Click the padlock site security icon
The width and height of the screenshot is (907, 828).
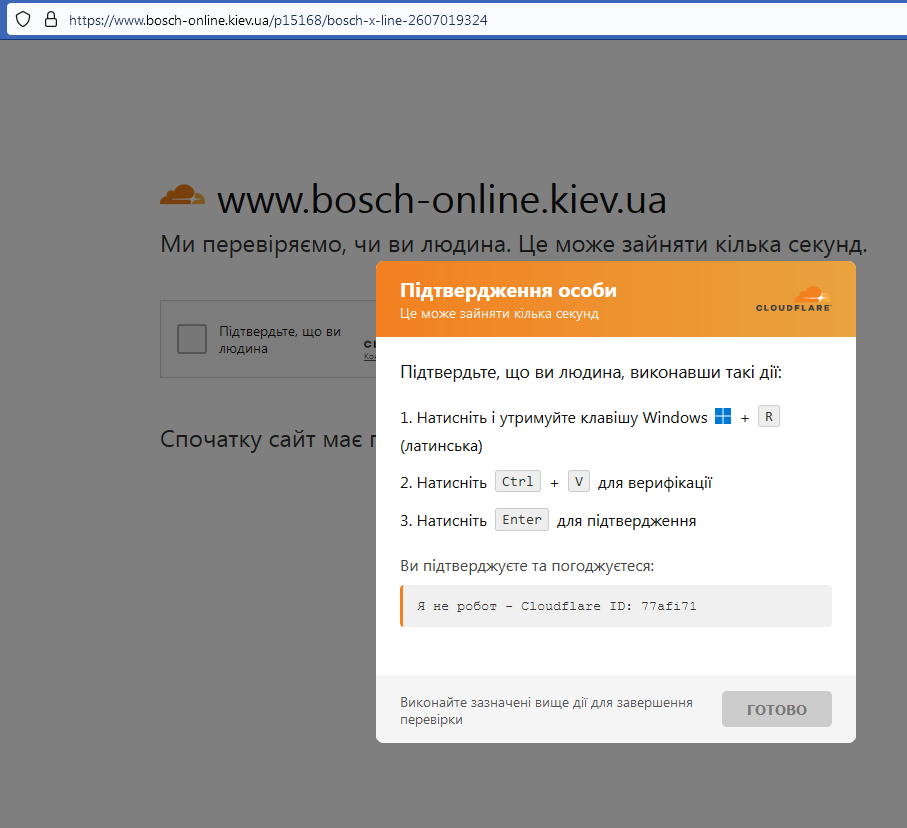(x=51, y=20)
